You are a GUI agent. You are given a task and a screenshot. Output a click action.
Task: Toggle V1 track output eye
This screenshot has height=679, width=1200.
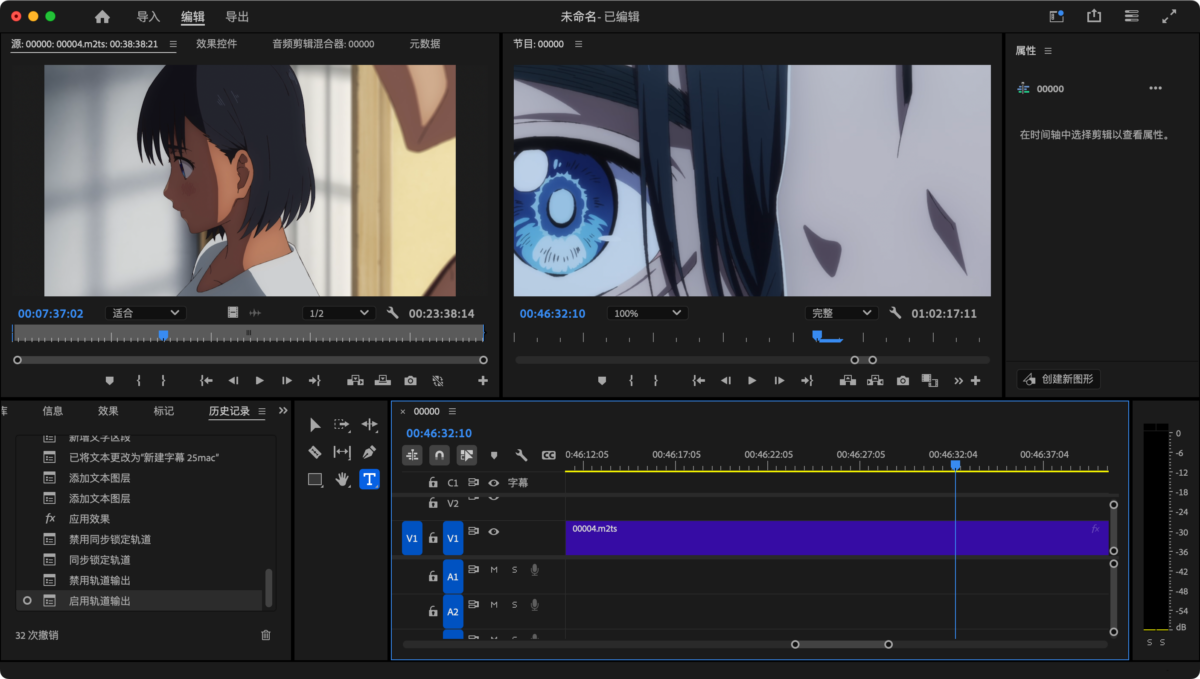point(493,532)
